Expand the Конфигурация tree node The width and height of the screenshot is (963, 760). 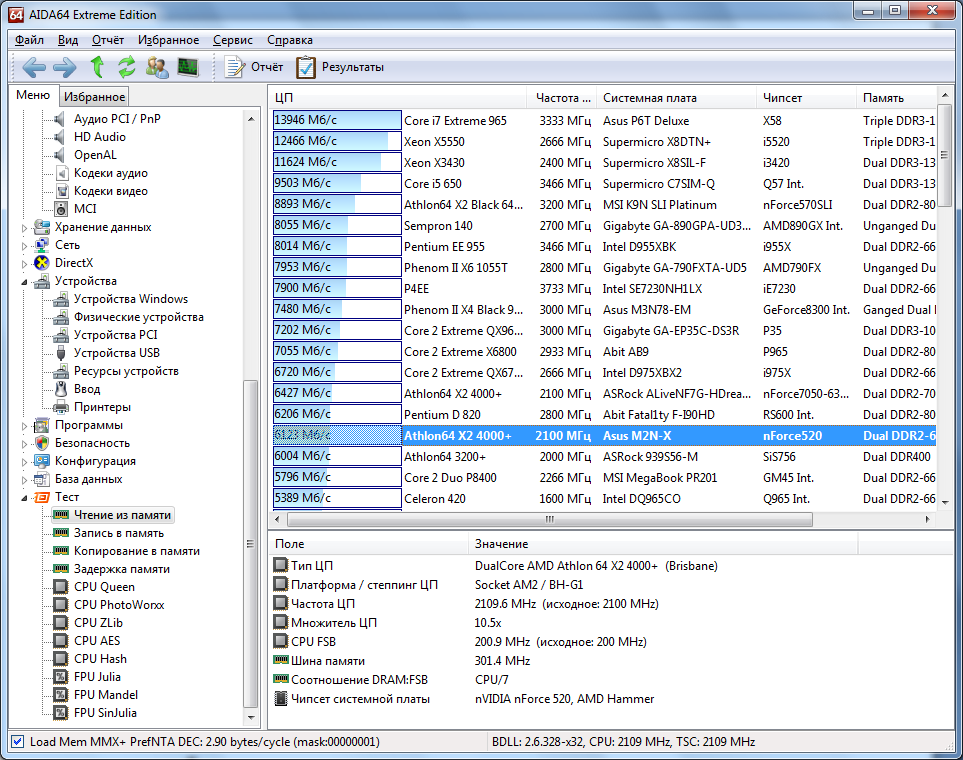(25, 461)
